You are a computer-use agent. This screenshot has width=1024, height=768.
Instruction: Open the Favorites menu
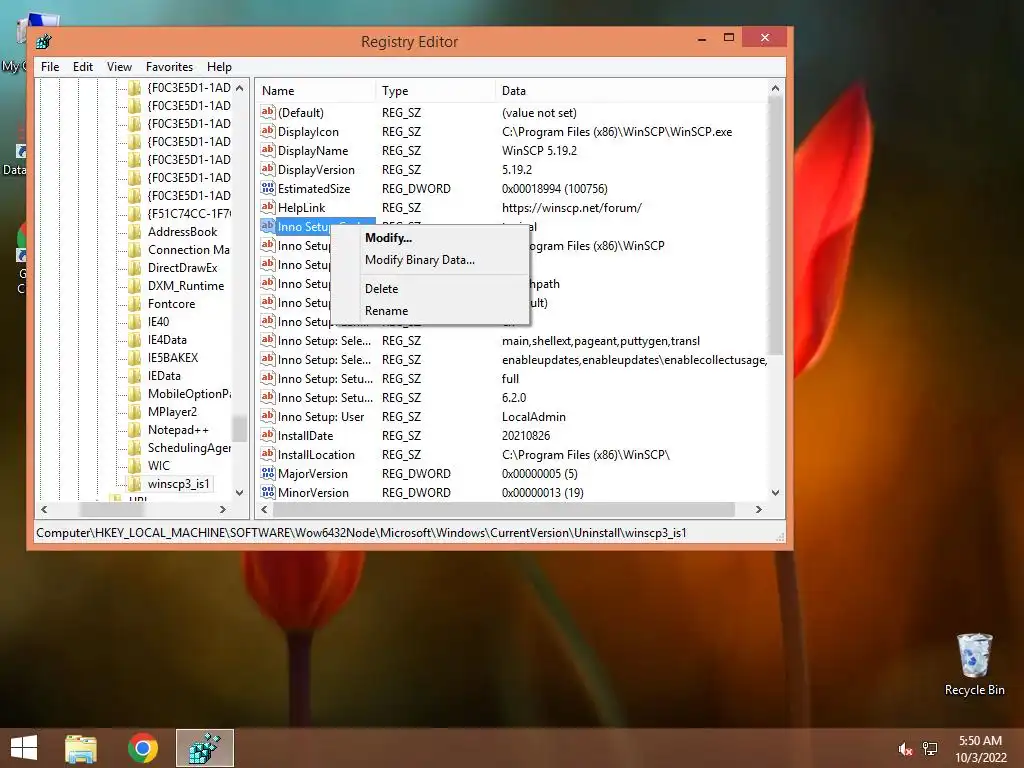169,67
